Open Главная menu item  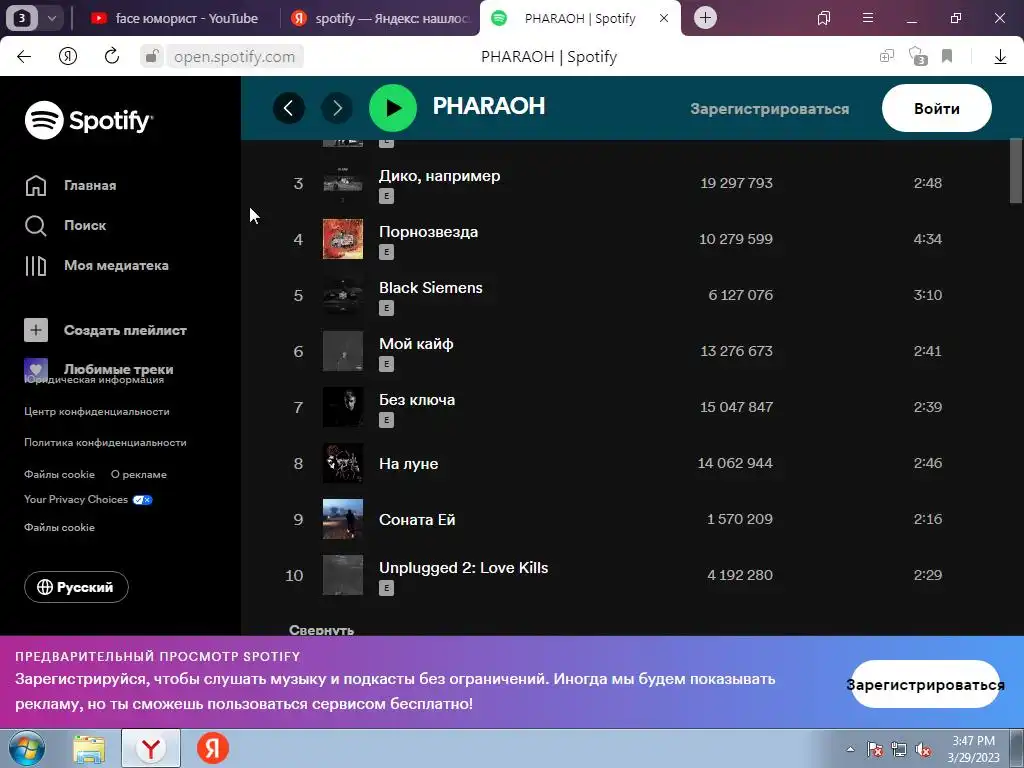click(90, 185)
